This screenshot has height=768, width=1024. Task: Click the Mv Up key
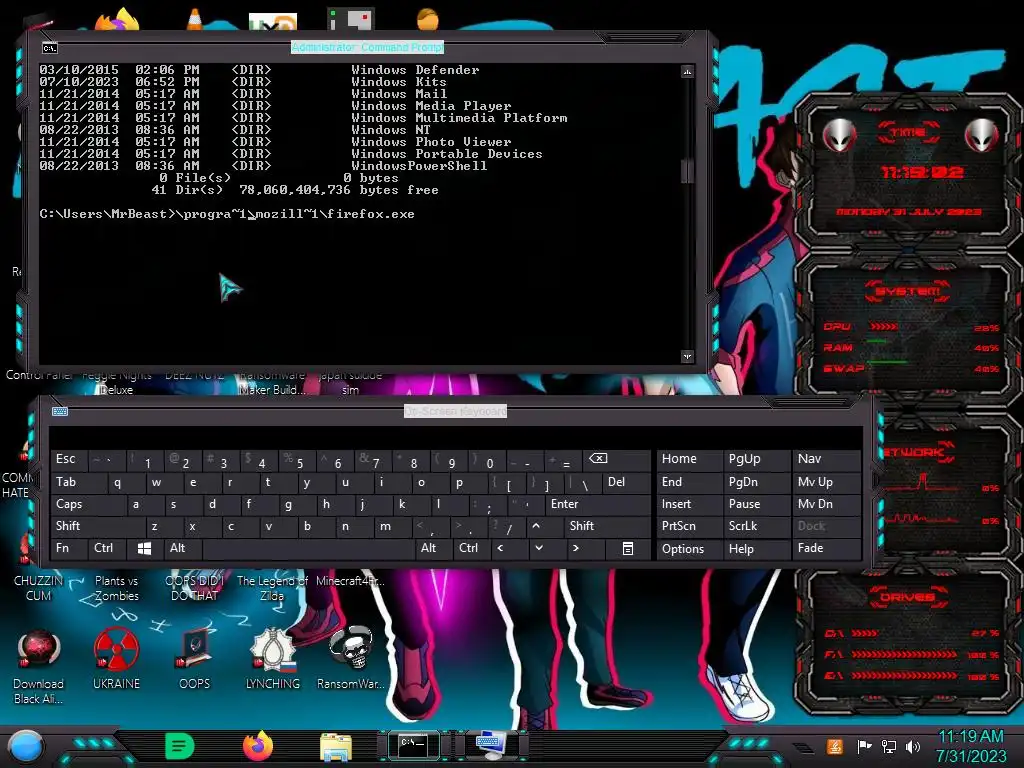pos(826,483)
